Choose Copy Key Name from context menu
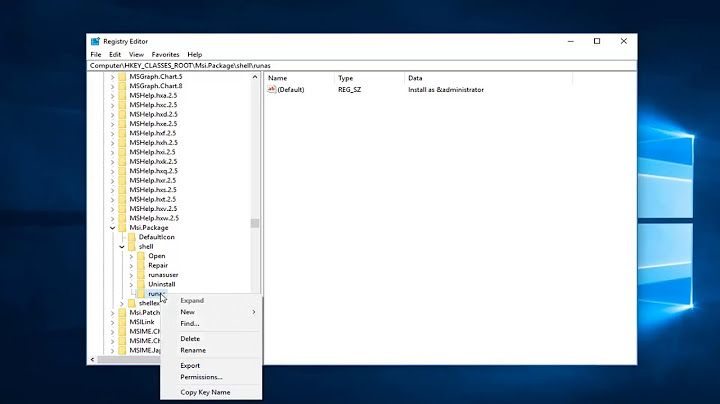The image size is (720, 404). (211, 392)
